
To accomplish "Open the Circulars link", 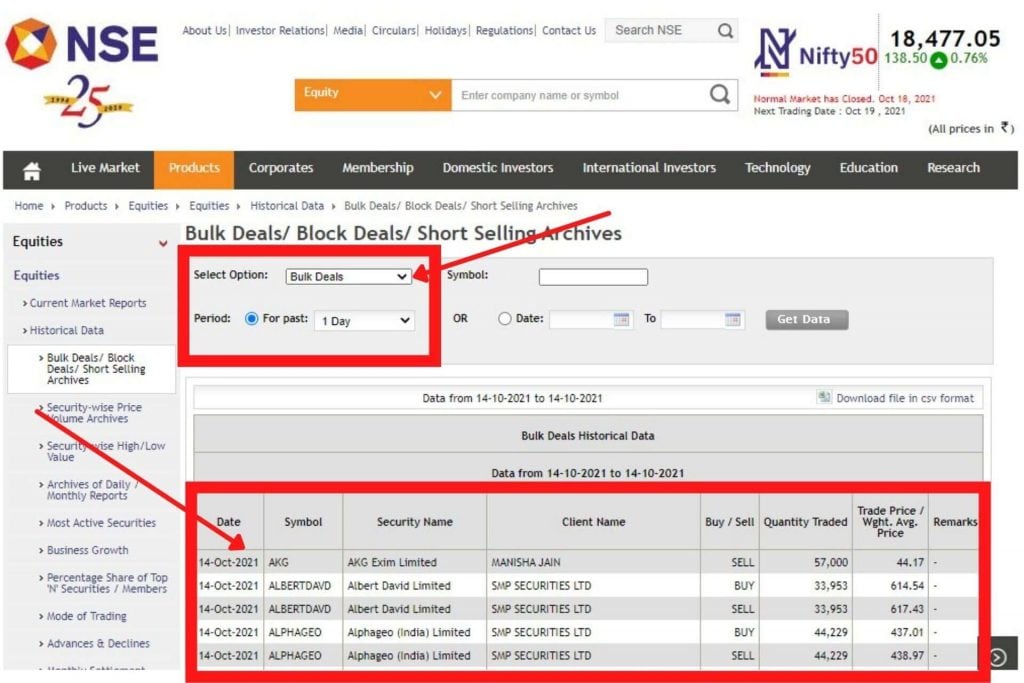I will (393, 31).
